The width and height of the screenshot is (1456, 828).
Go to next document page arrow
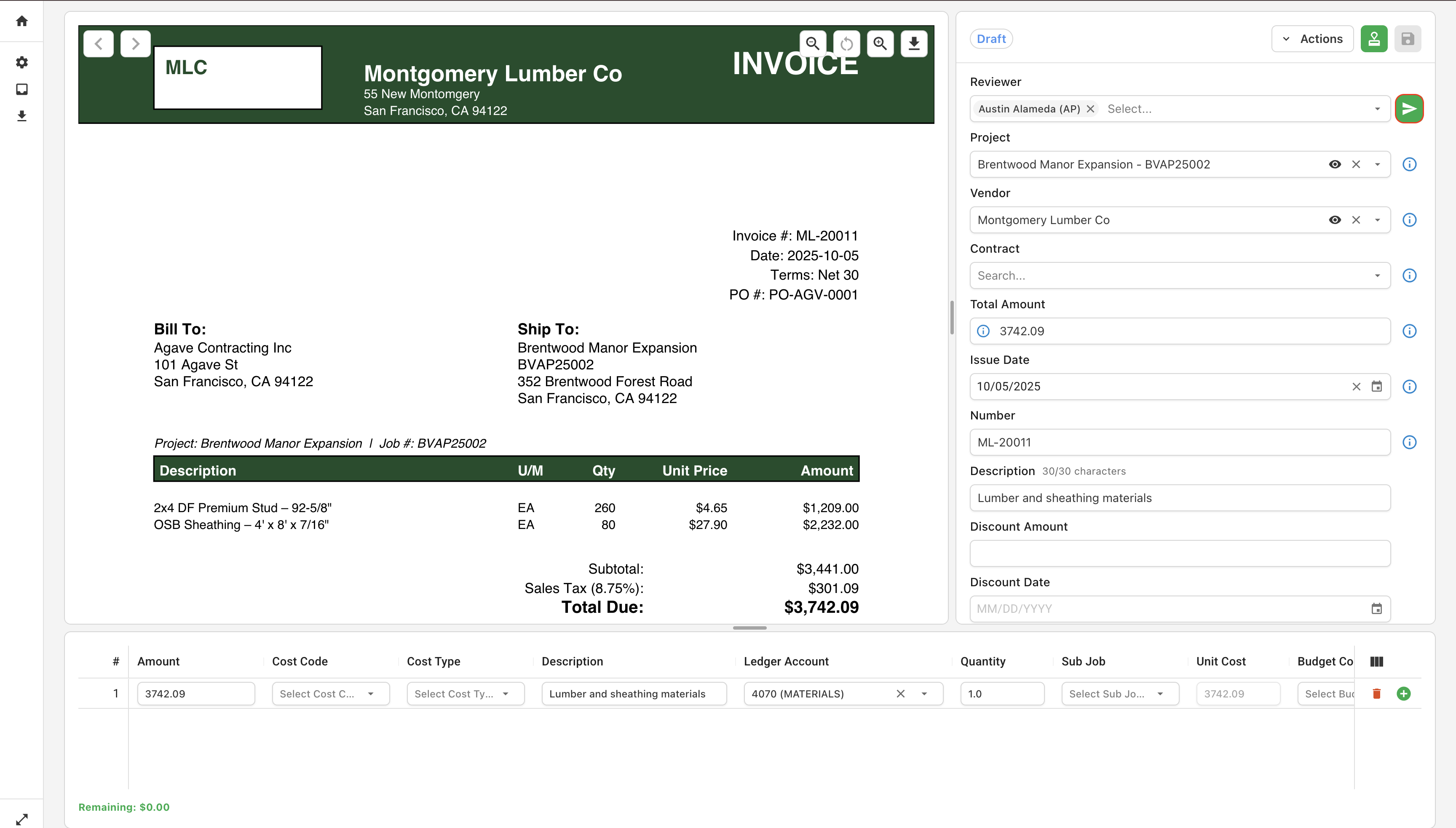coord(135,44)
